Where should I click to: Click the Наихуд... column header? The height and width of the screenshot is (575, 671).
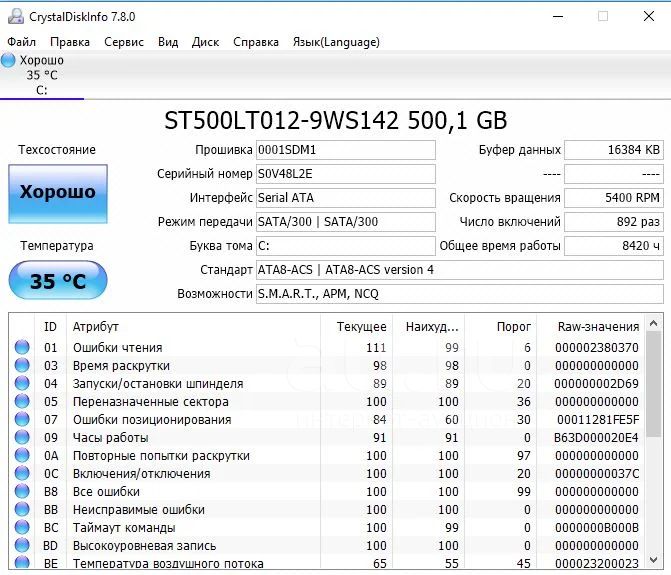pyautogui.click(x=428, y=326)
